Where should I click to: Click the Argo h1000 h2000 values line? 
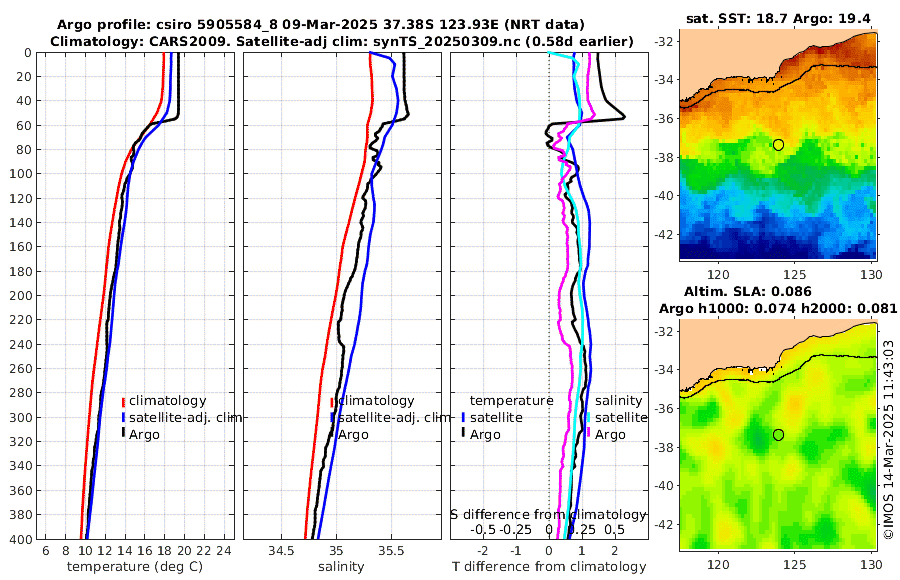click(x=778, y=308)
